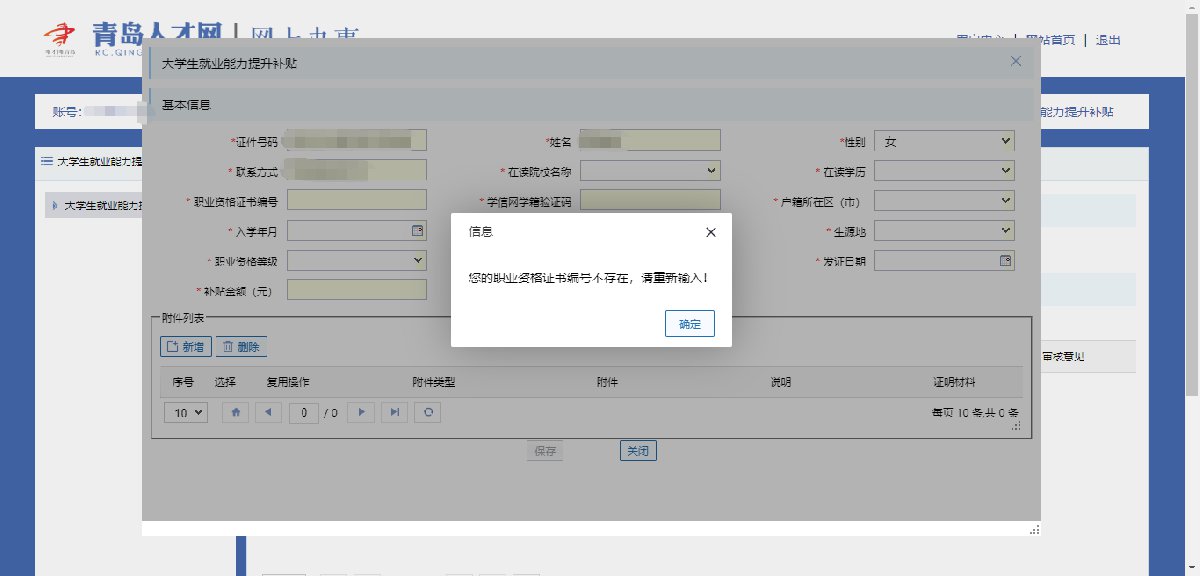Refresh the attachment list
Viewport: 1200px width, 576px height.
pyautogui.click(x=428, y=412)
